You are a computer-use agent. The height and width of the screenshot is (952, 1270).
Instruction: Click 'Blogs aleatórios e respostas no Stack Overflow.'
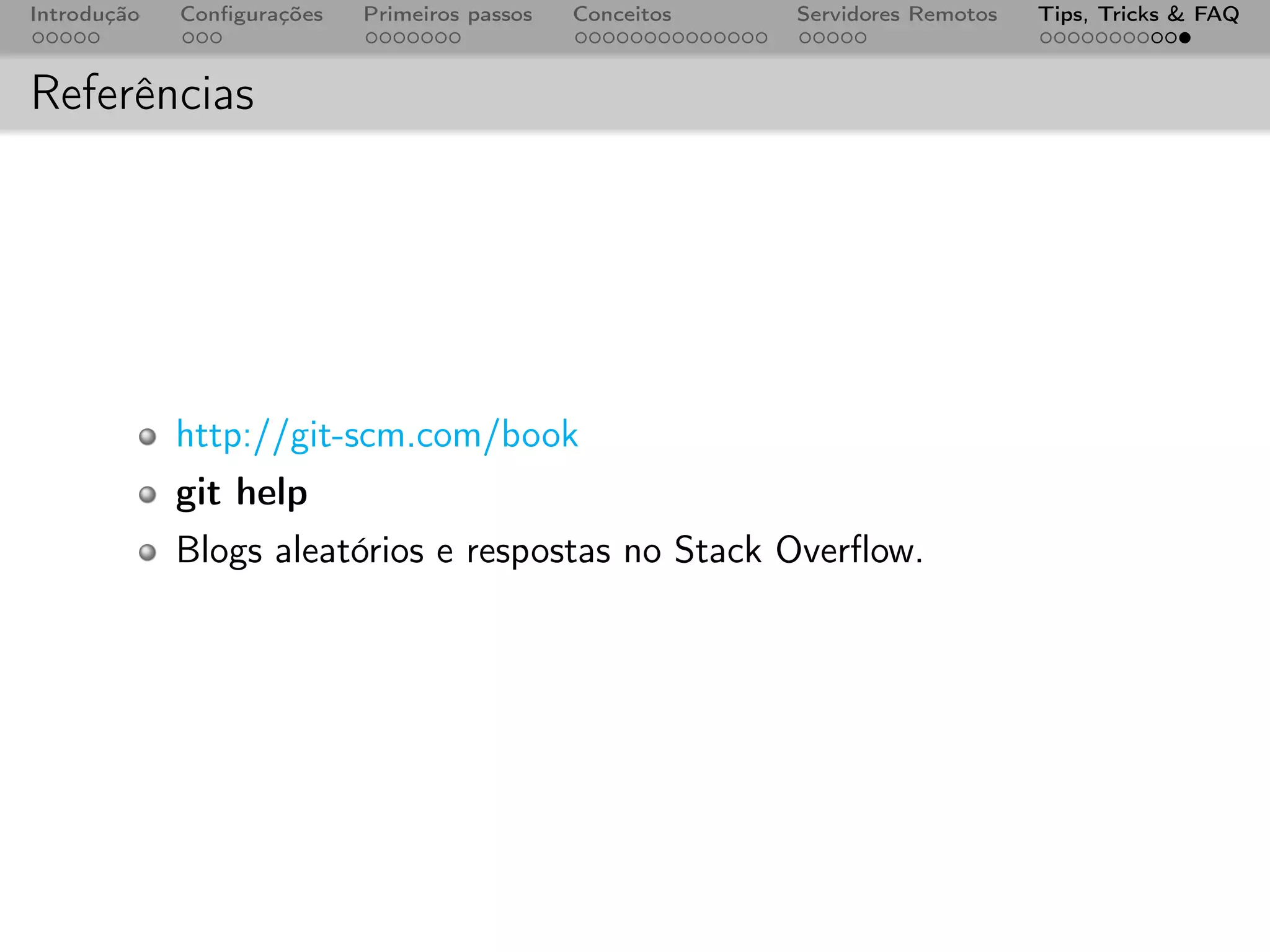click(x=550, y=550)
